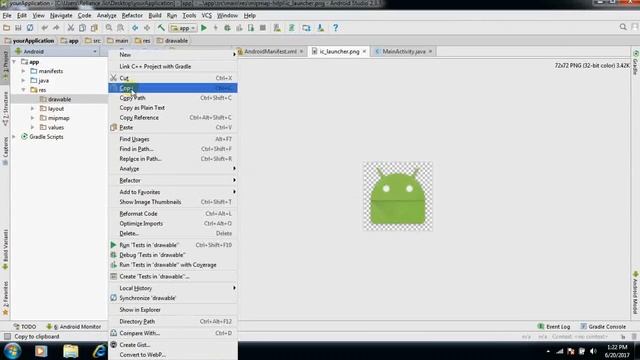Viewport: 640px width, 360px height.
Task: Click the Redo toolbar arrow
Action: (56, 28)
